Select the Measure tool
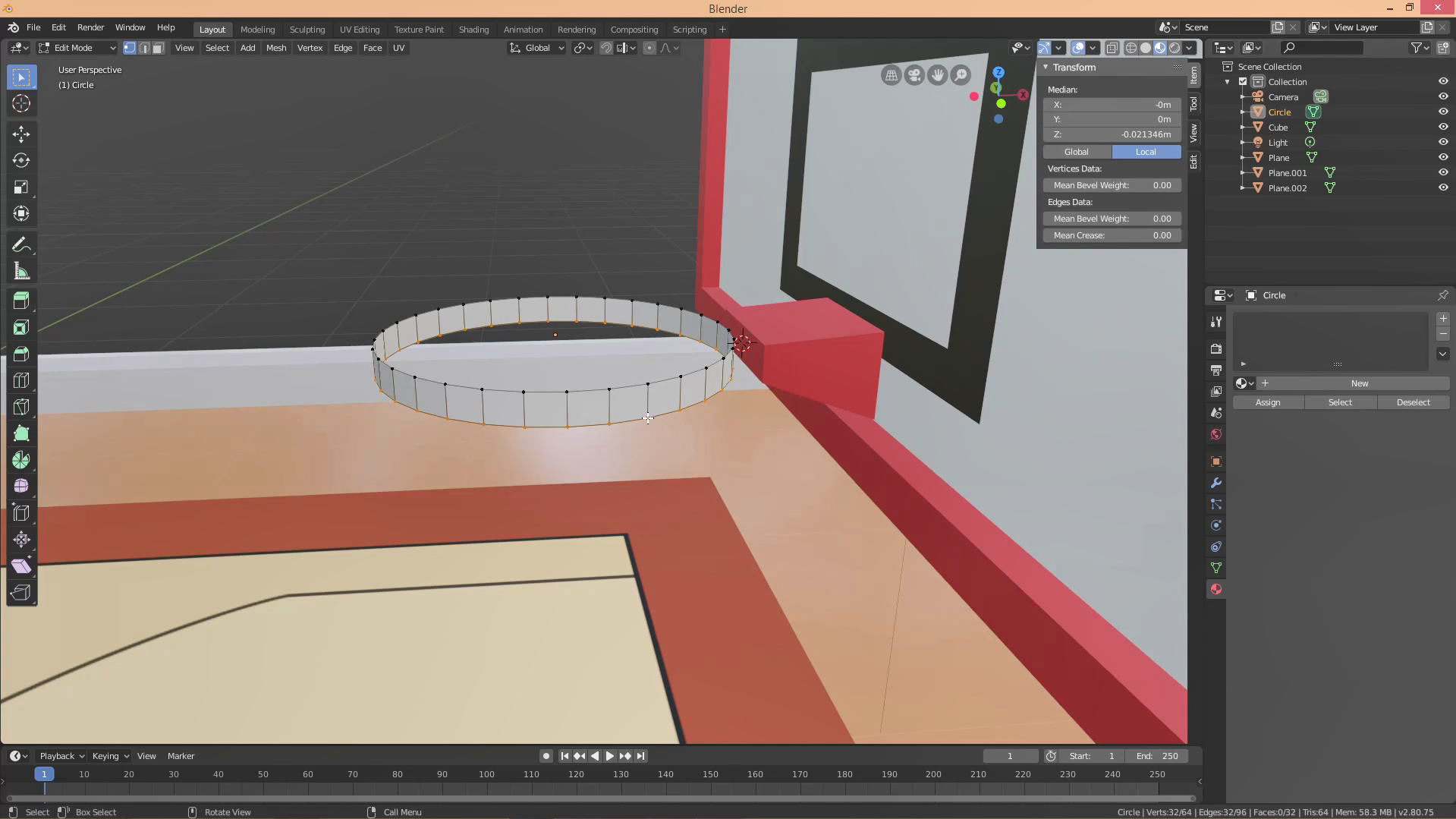 click(21, 272)
